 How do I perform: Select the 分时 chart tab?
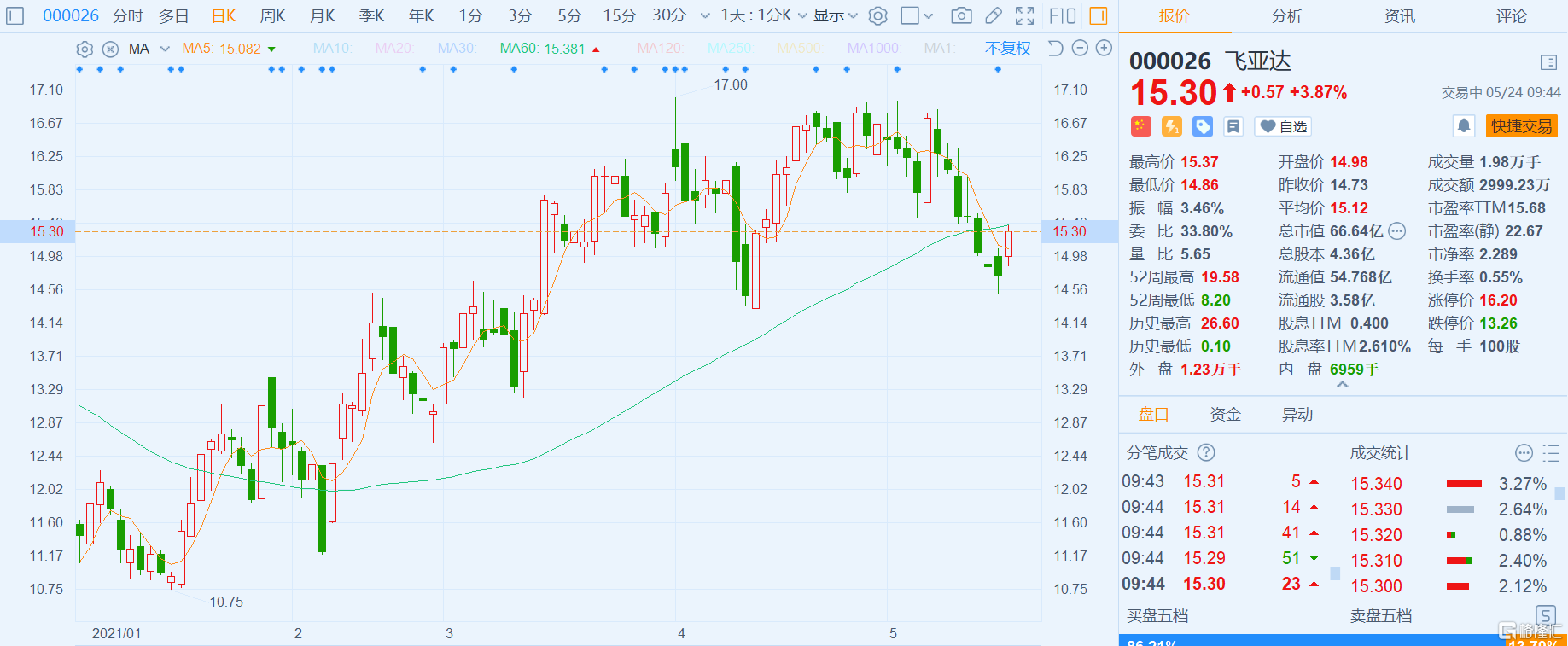click(127, 15)
